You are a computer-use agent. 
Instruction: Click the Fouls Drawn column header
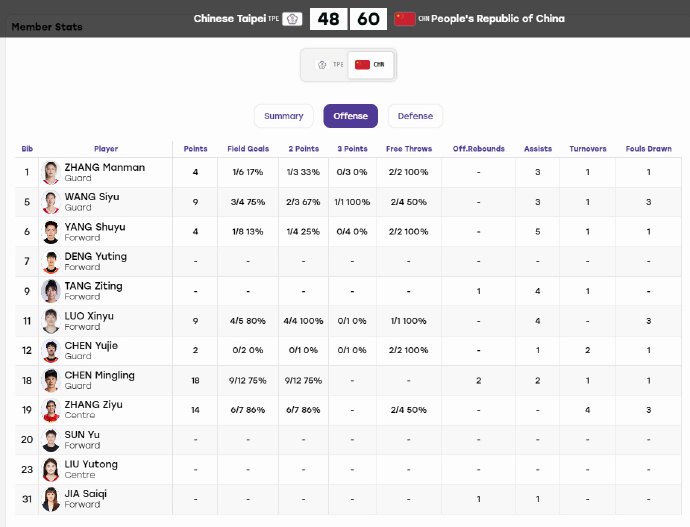(649, 149)
